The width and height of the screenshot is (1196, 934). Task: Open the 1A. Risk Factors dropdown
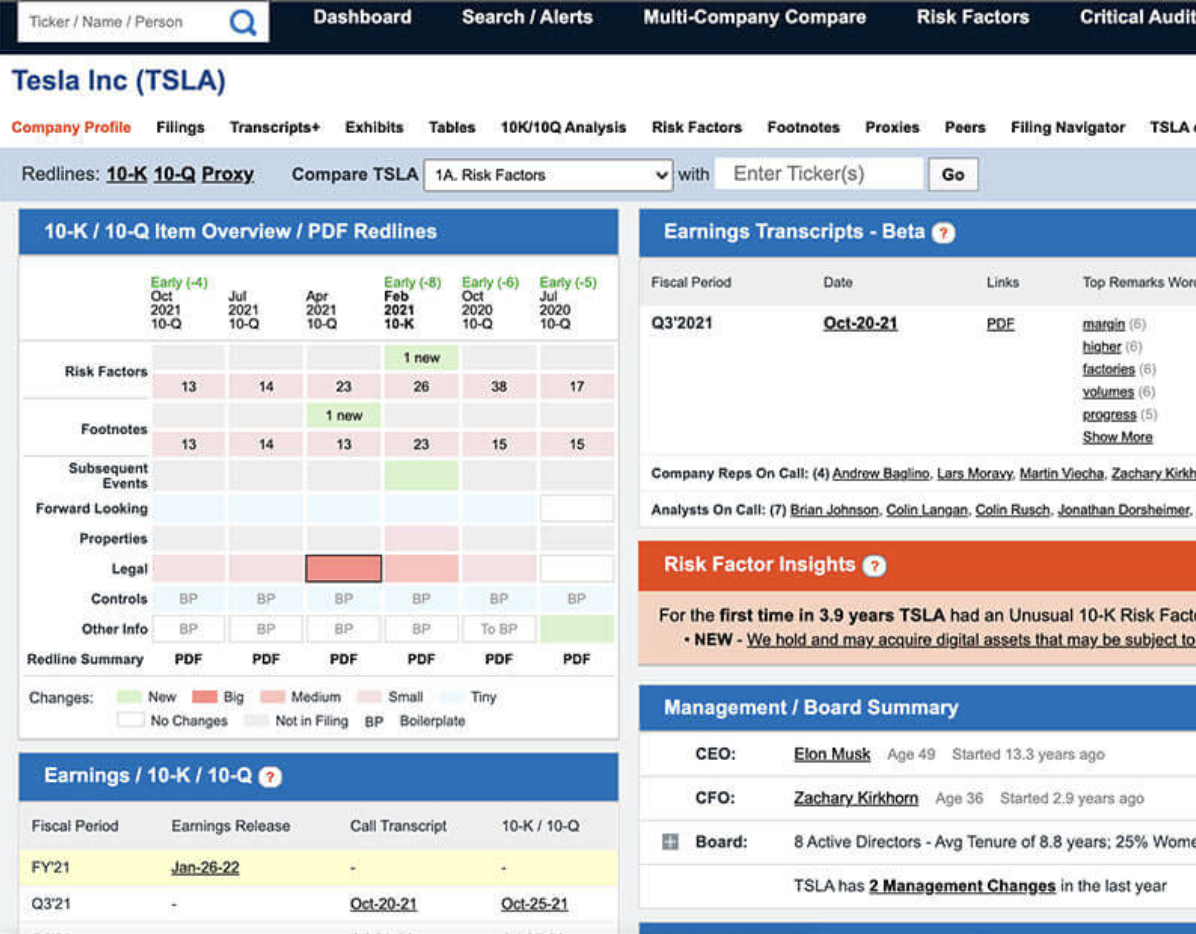pyautogui.click(x=548, y=175)
